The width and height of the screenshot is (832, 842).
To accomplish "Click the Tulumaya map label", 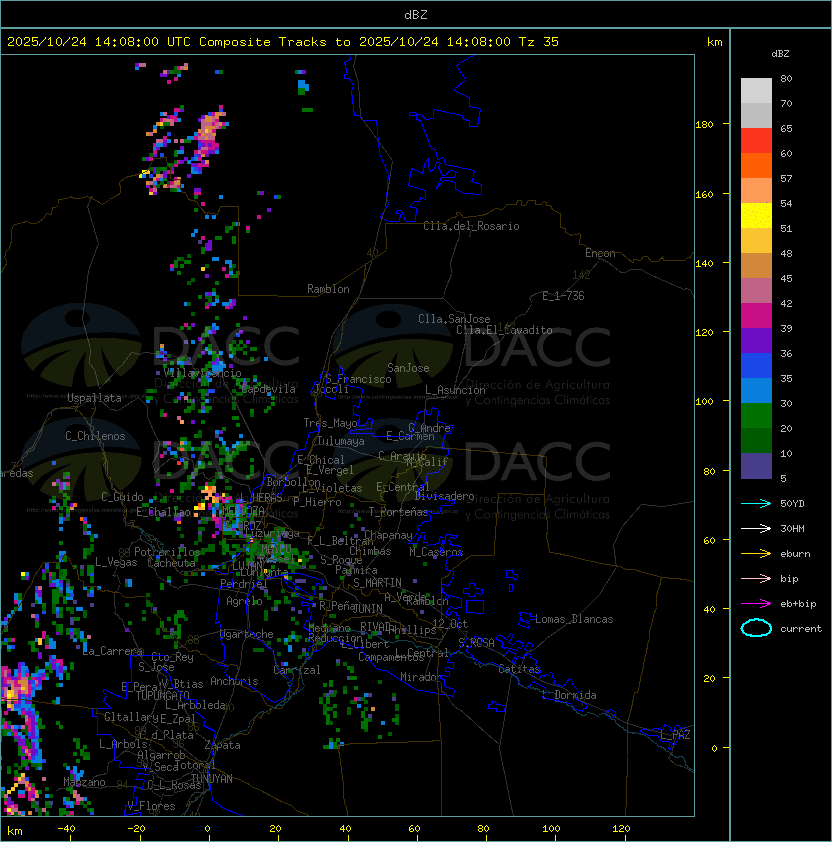I will (x=341, y=441).
